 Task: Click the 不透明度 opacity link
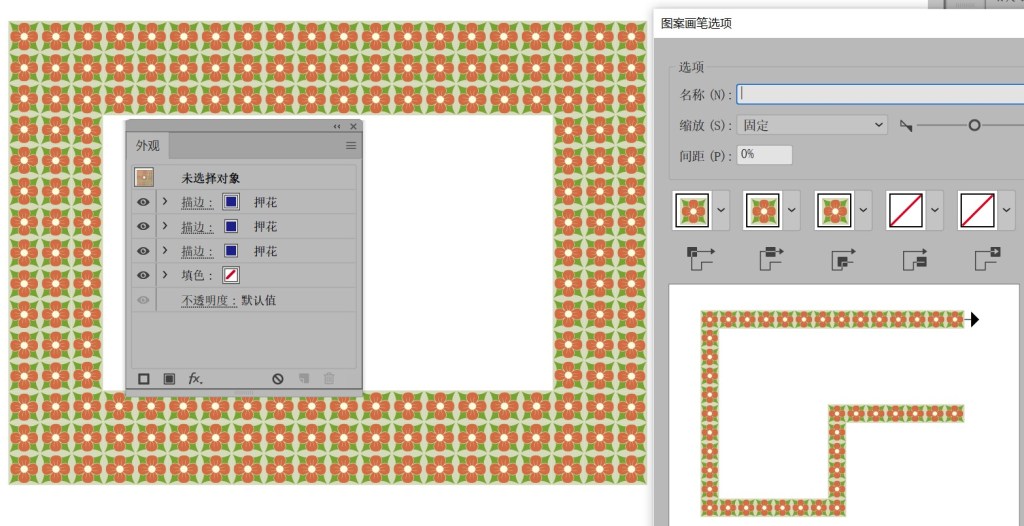209,300
